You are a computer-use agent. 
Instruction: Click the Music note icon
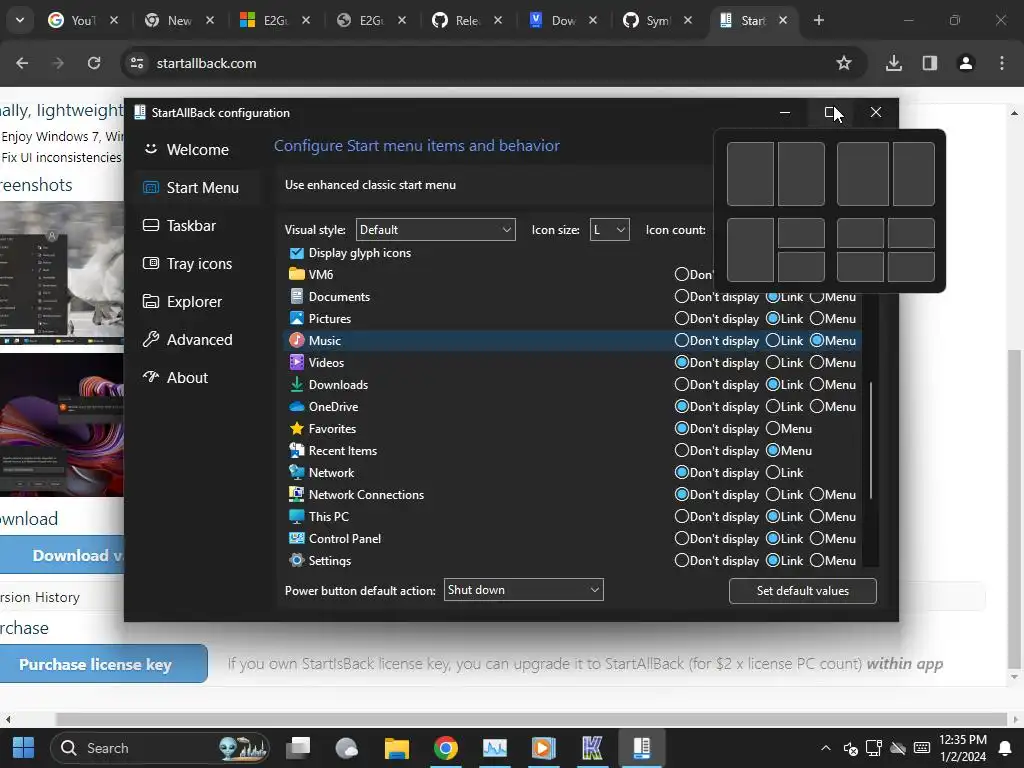[296, 340]
